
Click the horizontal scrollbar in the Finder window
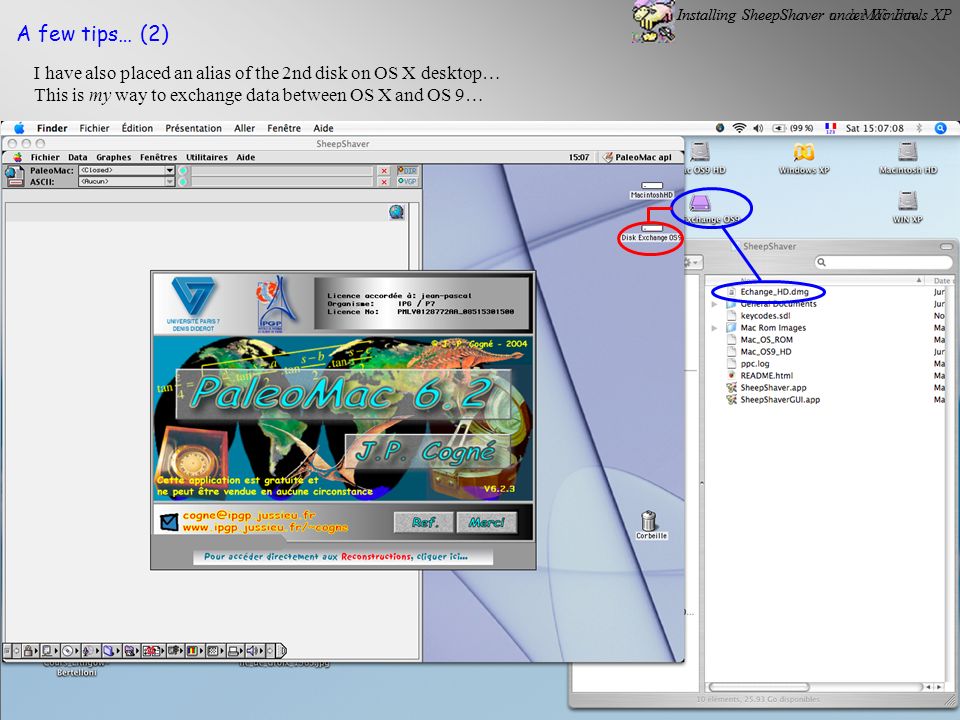point(759,687)
